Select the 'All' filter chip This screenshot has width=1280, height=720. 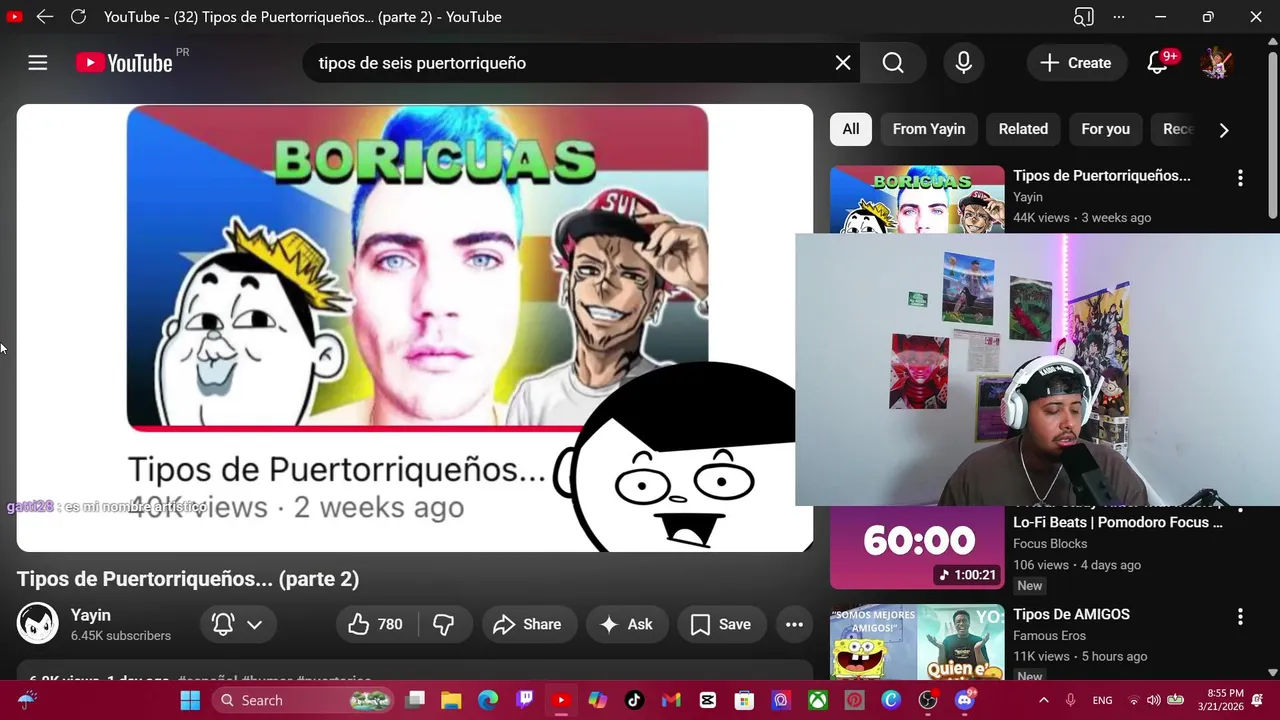851,129
